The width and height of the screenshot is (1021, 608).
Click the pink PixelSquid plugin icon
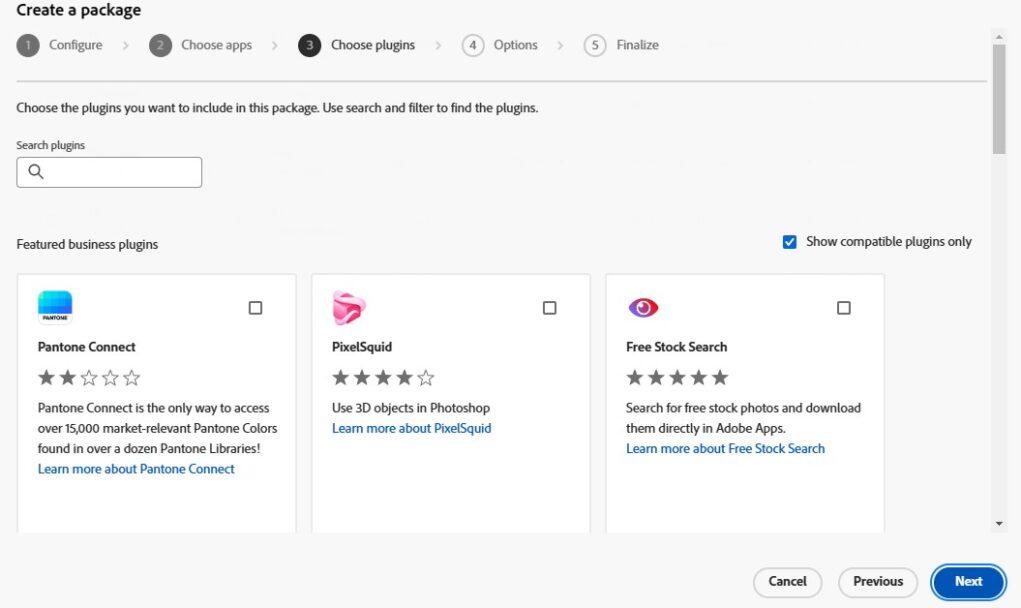point(348,307)
